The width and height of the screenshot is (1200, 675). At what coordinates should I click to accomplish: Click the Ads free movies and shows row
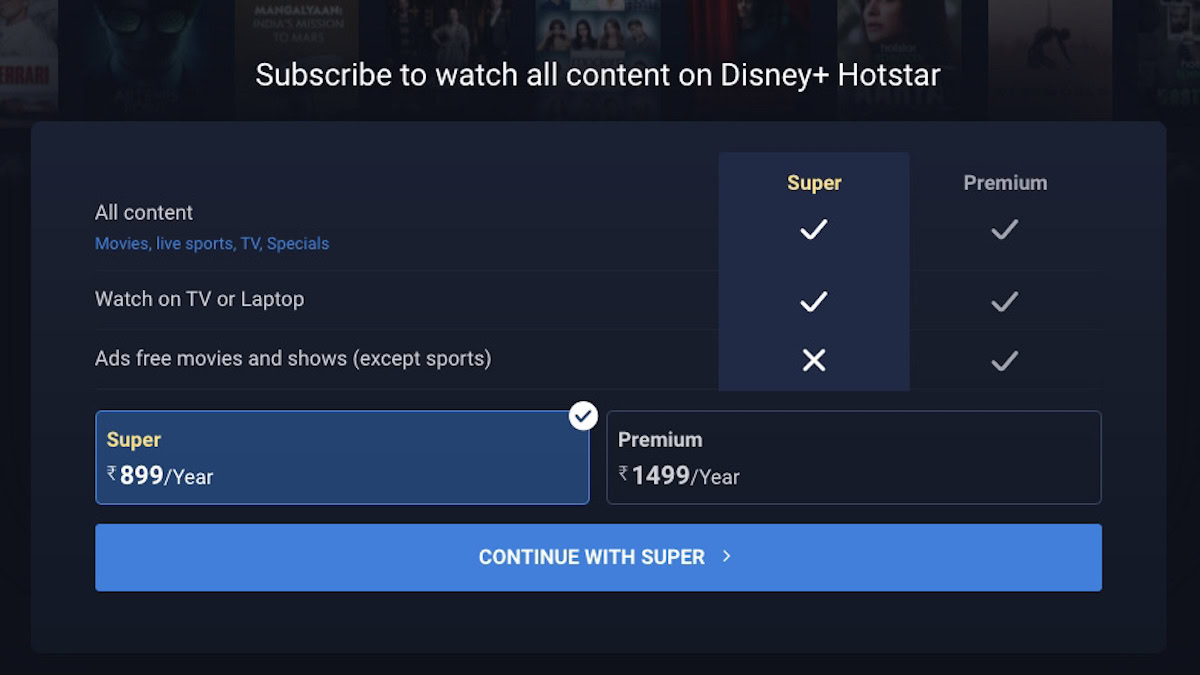click(293, 358)
